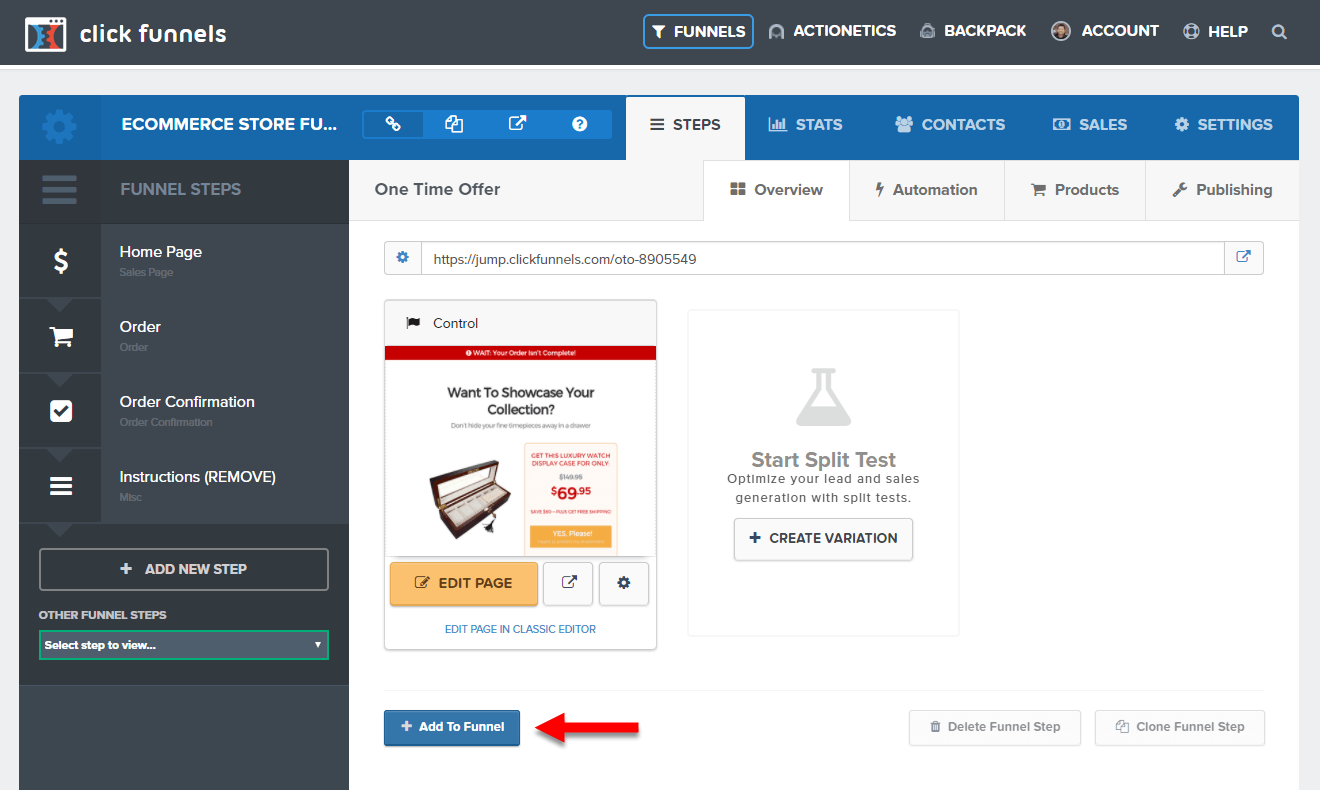This screenshot has height=790, width=1320.
Task: Click the Control flag icon
Action: click(413, 323)
